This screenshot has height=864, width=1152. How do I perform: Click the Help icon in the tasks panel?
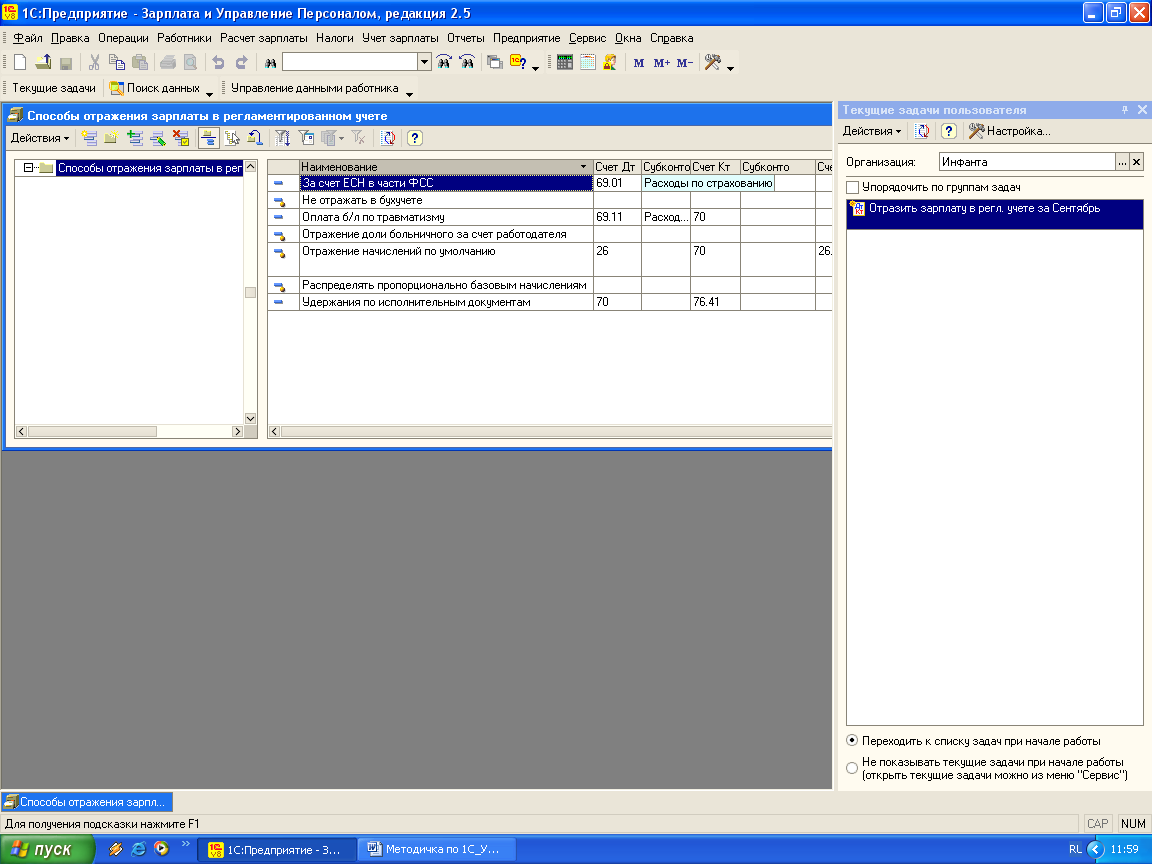pyautogui.click(x=948, y=131)
